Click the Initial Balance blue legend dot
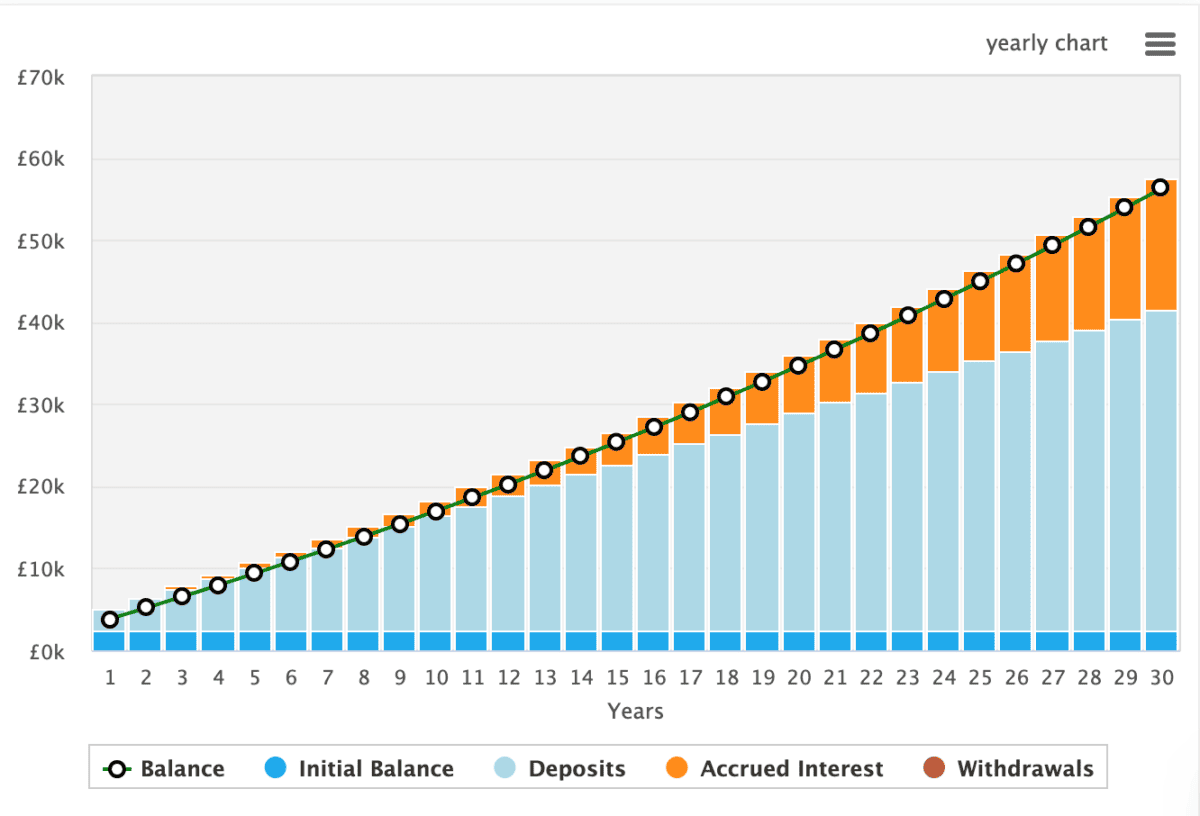This screenshot has width=1200, height=816. coord(276,769)
